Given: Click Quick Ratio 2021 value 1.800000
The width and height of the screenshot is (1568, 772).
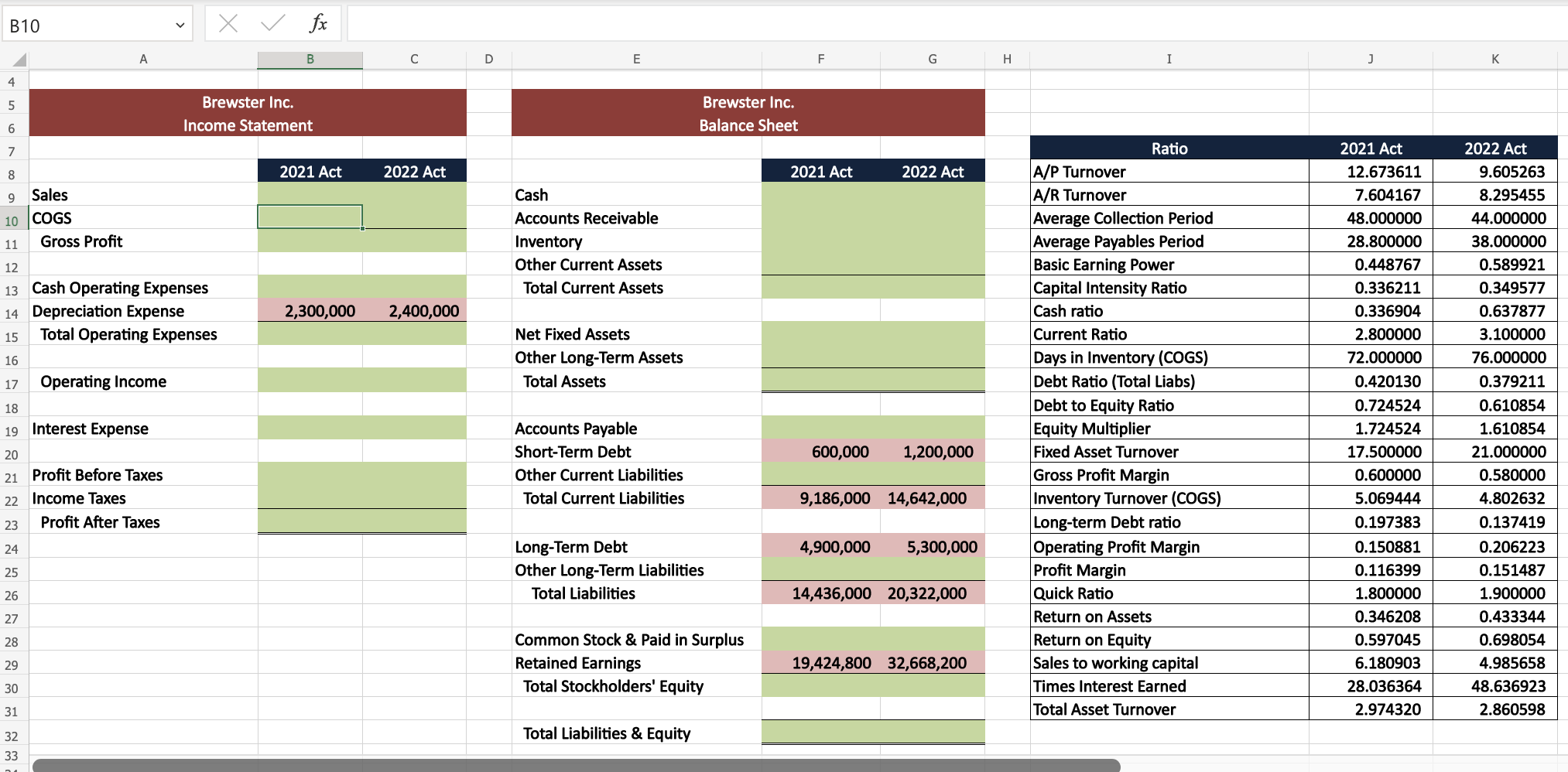Looking at the screenshot, I should click(1371, 593).
